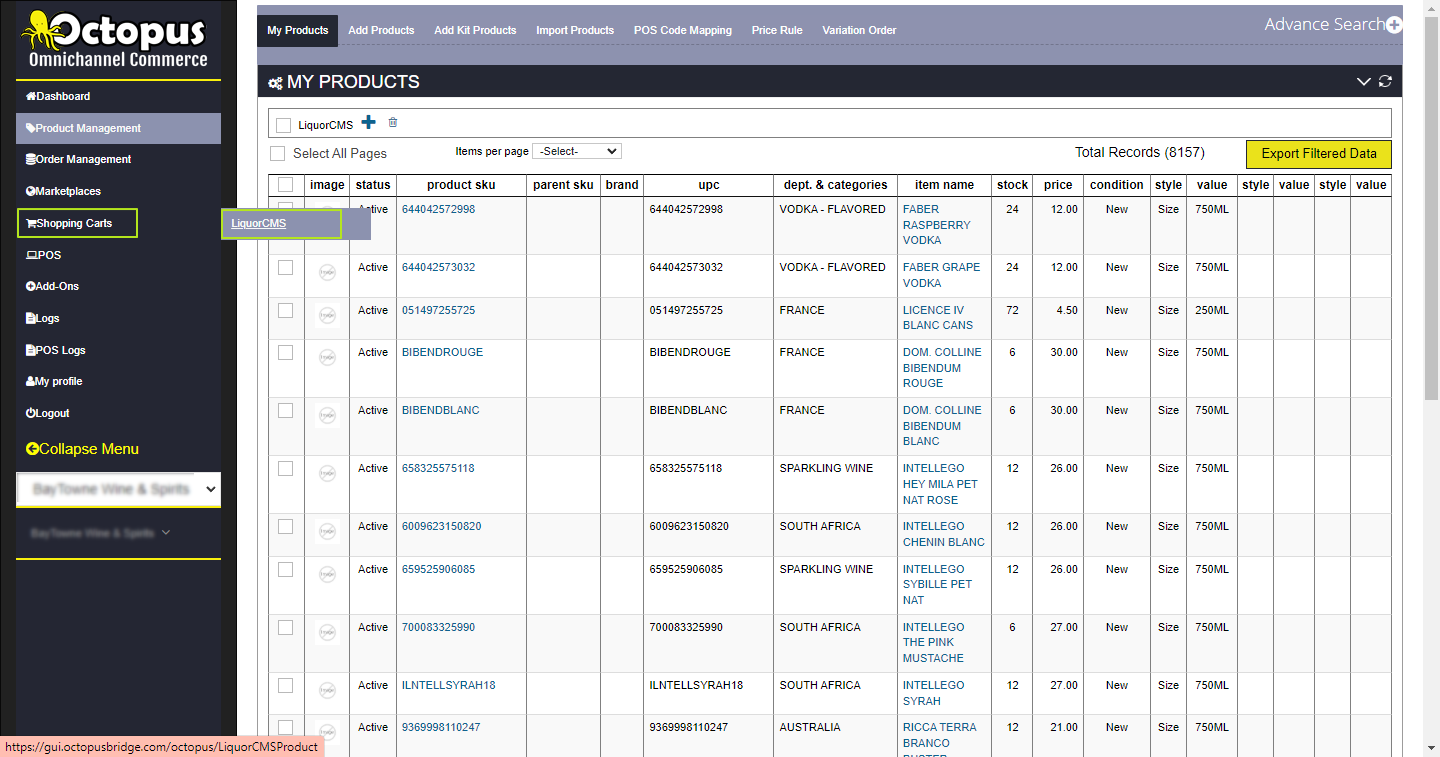Open the Price Rule tab
Screen dimensions: 1440x757
click(x=777, y=30)
